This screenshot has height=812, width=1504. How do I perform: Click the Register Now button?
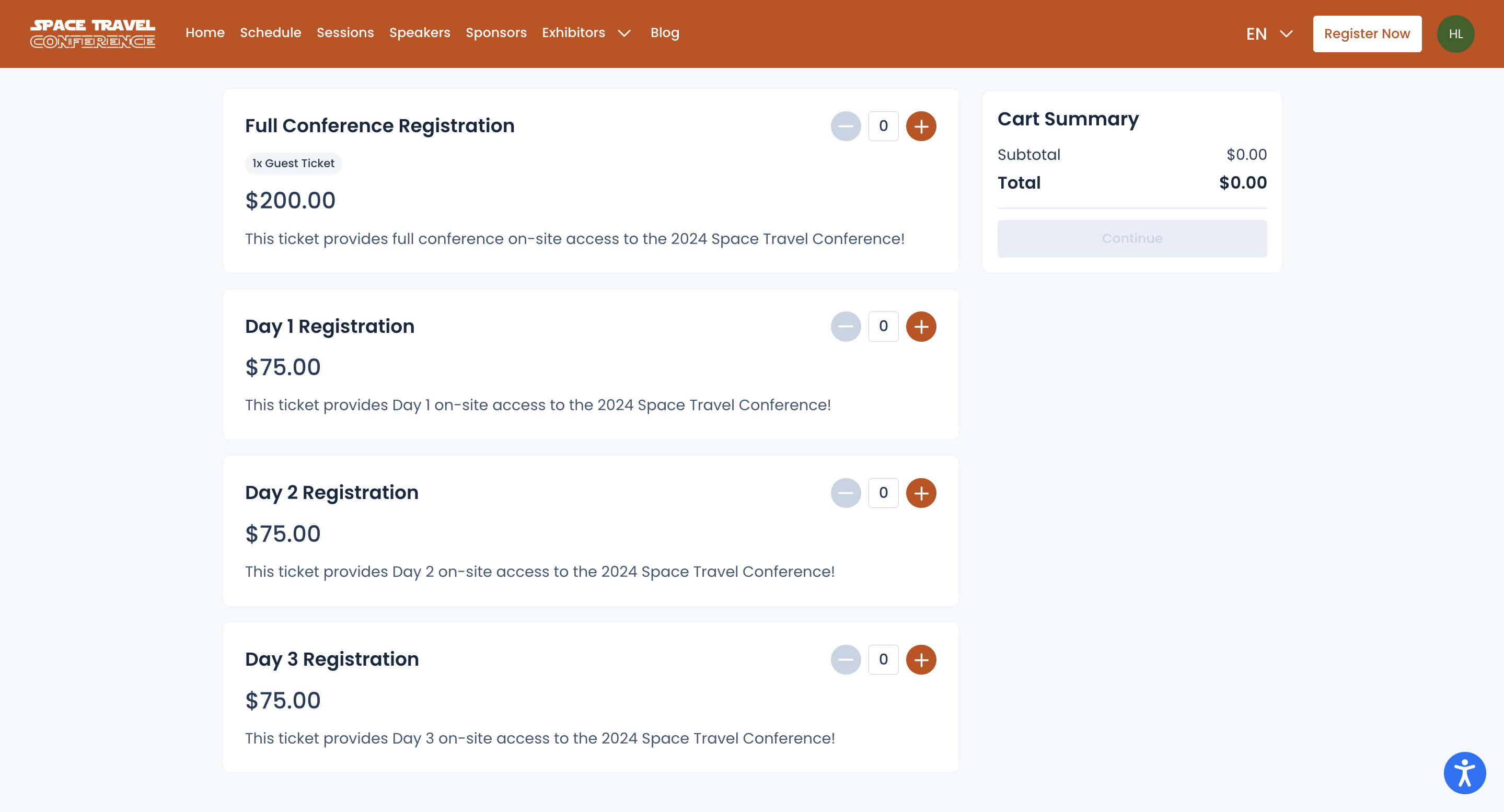1366,34
